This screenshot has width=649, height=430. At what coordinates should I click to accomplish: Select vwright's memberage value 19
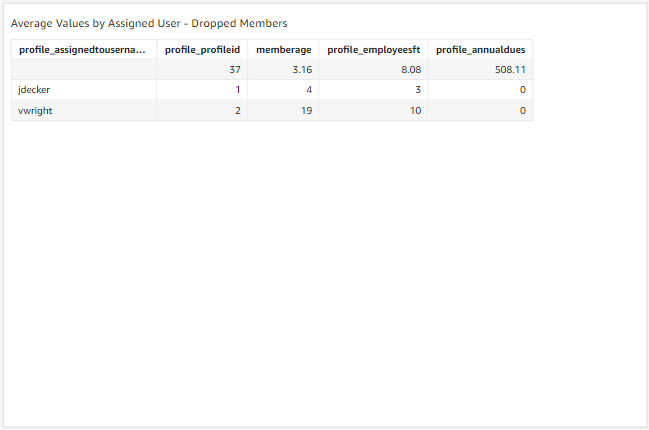[x=283, y=111]
